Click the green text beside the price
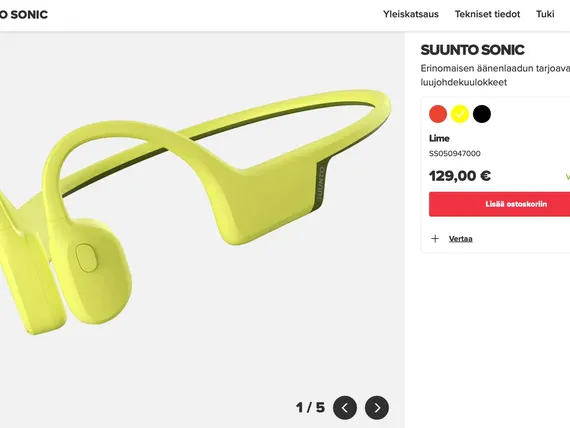Viewport: 570px width, 428px height. 567,177
